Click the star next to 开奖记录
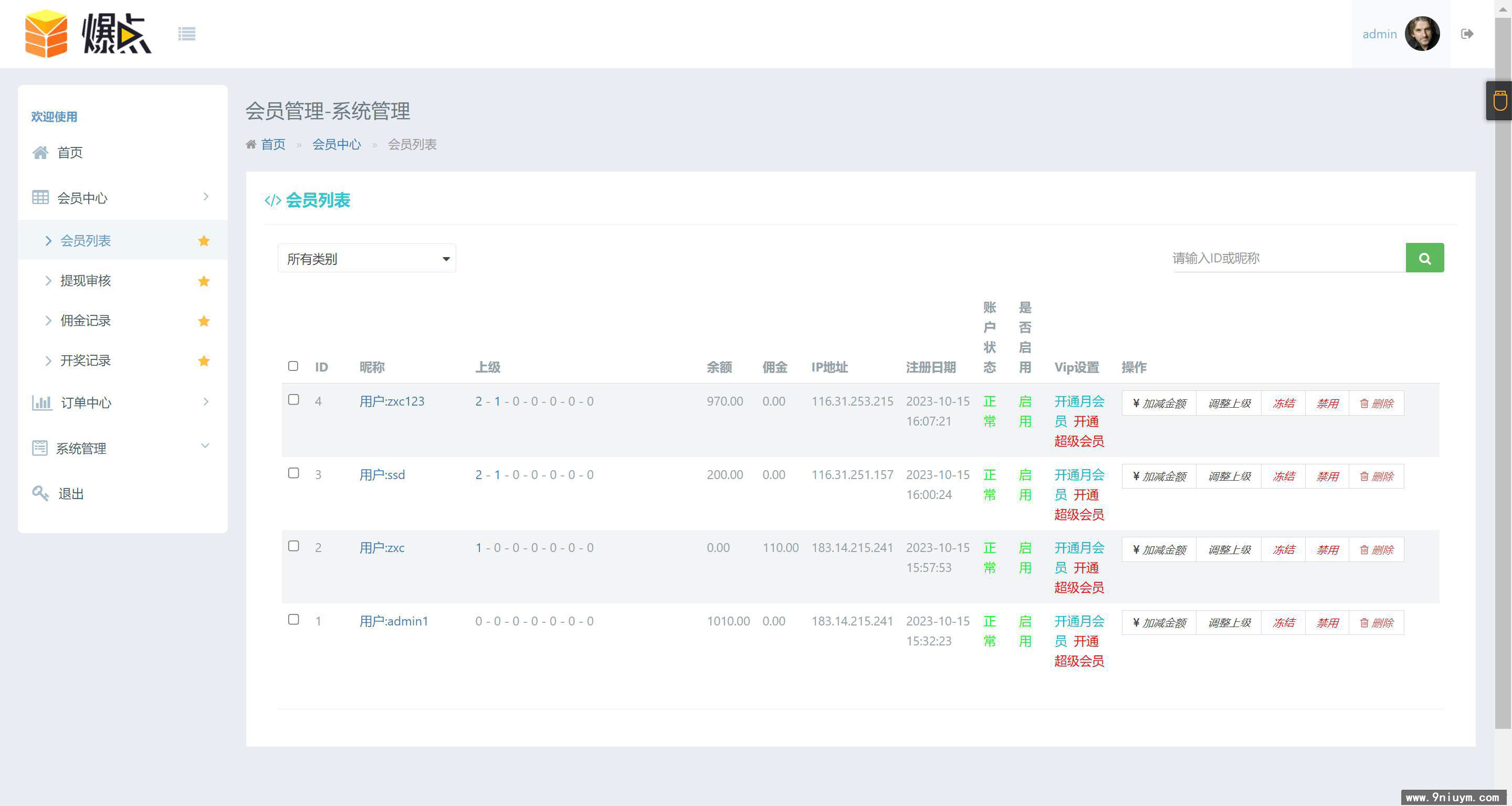 [x=204, y=361]
